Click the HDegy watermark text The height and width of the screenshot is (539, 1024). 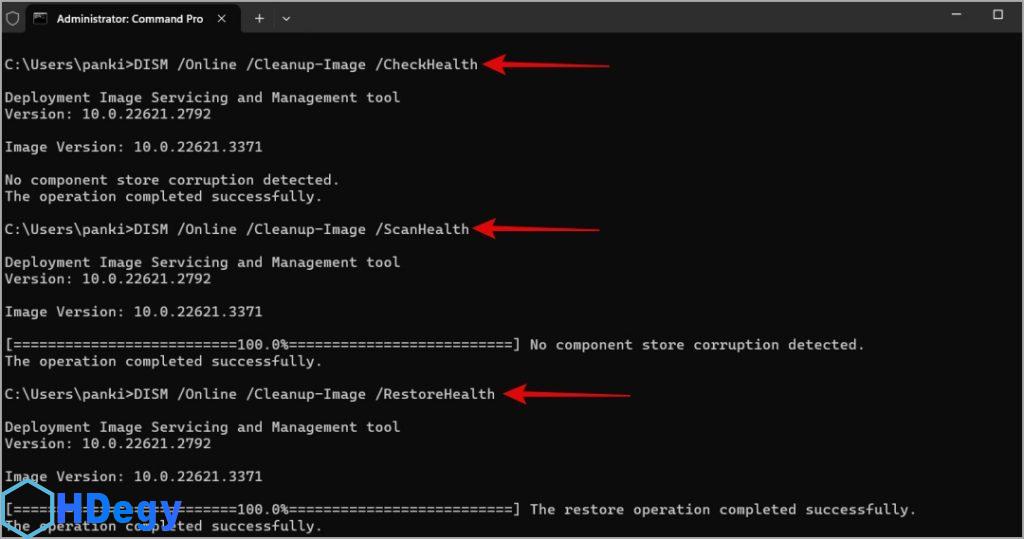point(119,511)
